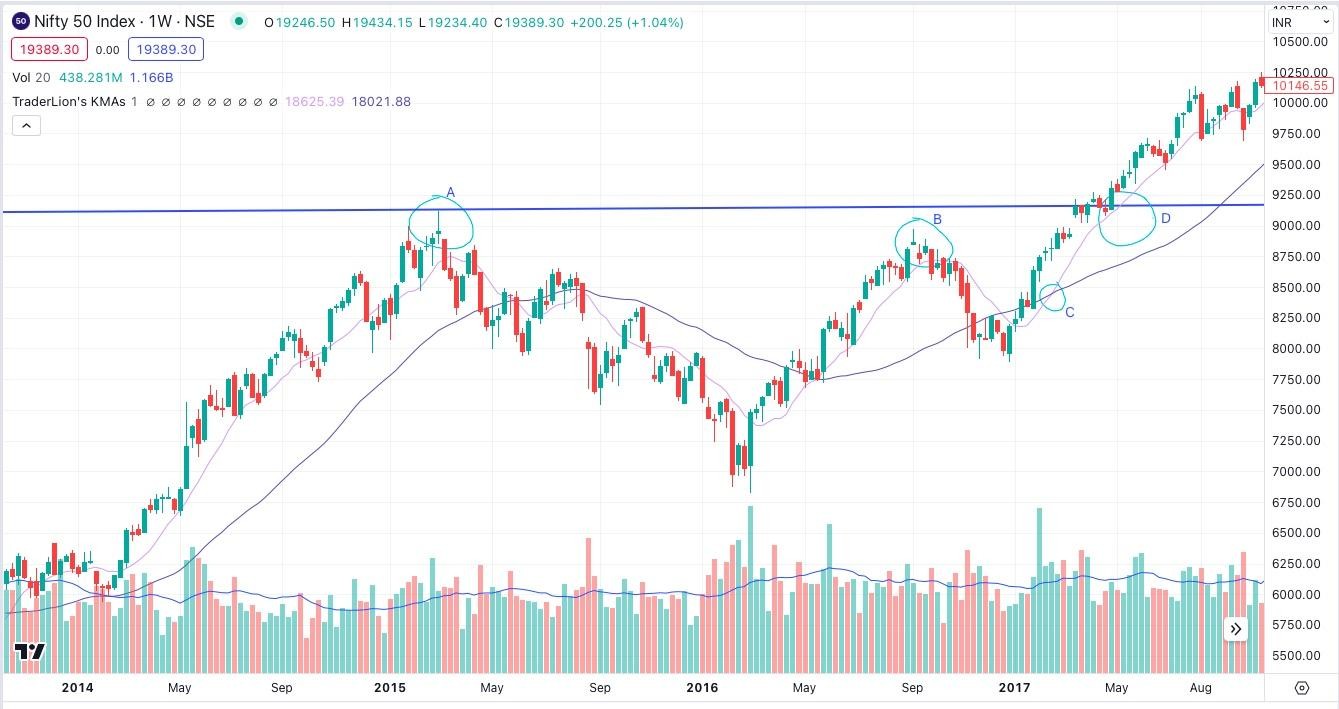The width and height of the screenshot is (1339, 709).
Task: Click the 10146.55 price label on axis
Action: (x=1300, y=86)
